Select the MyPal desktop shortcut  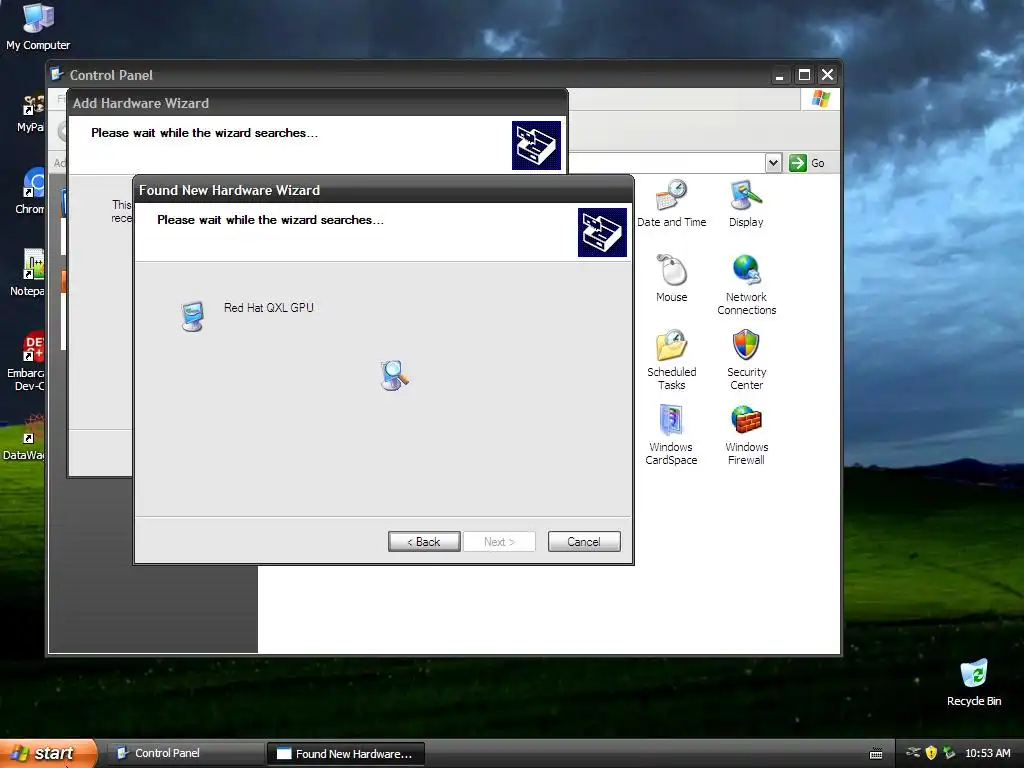pos(31,112)
